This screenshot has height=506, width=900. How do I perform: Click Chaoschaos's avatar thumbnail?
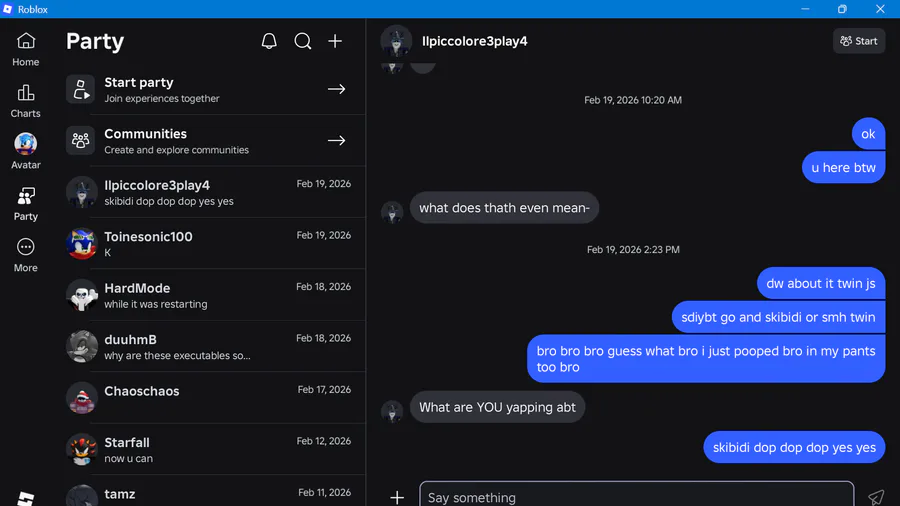[x=82, y=398]
